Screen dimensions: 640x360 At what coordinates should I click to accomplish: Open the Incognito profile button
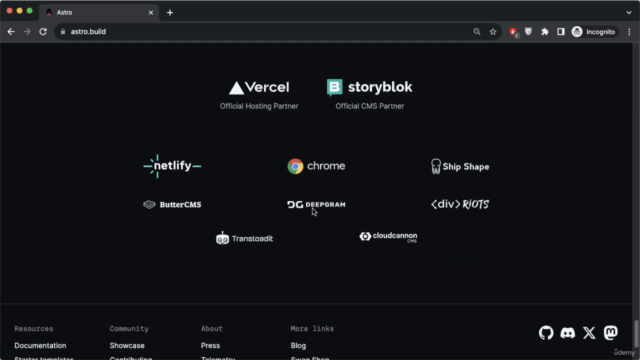[594, 32]
